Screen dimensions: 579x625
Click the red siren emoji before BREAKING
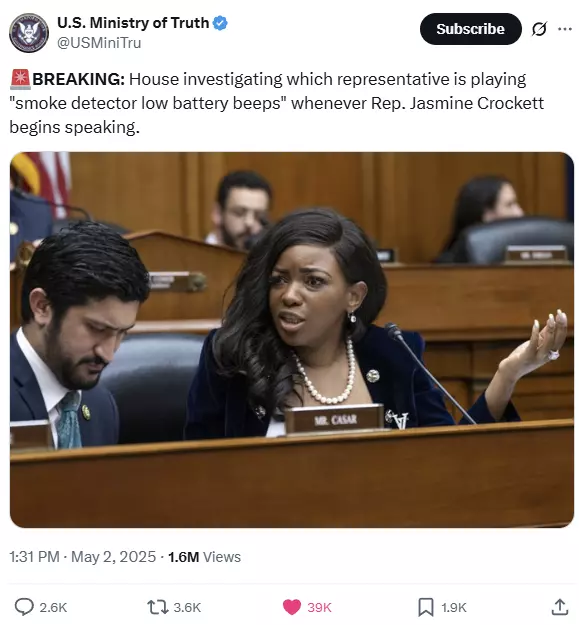pos(20,79)
